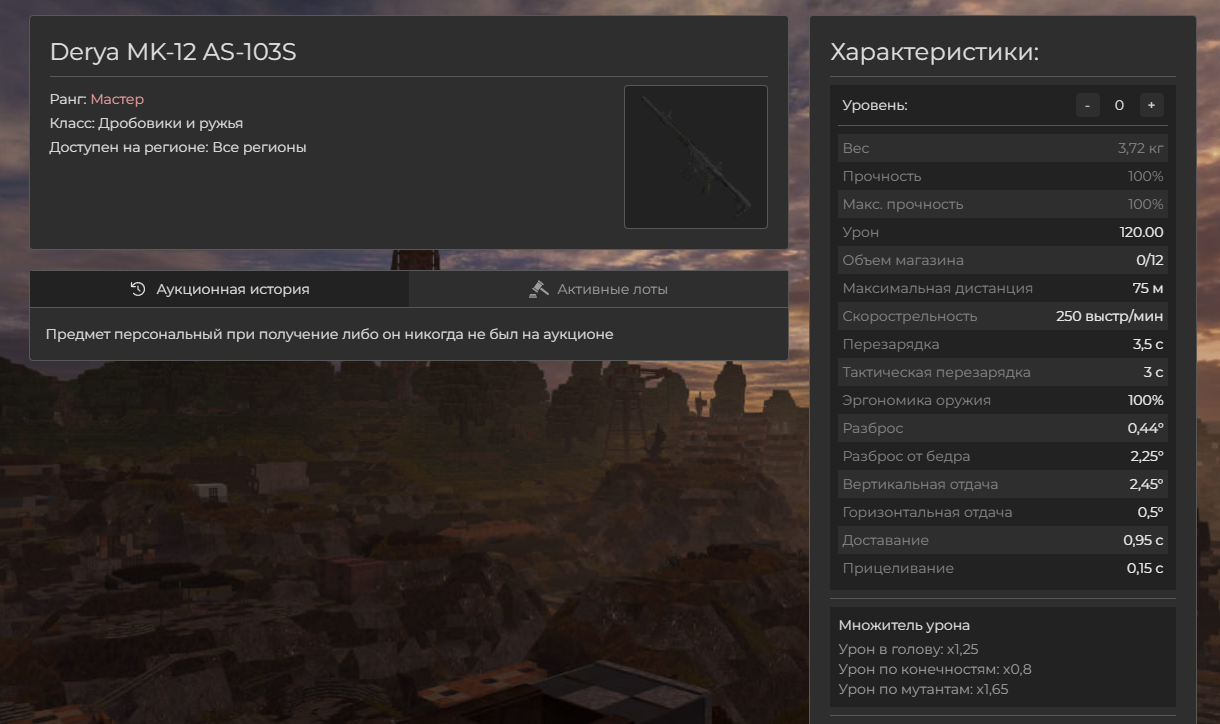The height and width of the screenshot is (724, 1220).
Task: Click the Мастер rank label
Action: [117, 99]
